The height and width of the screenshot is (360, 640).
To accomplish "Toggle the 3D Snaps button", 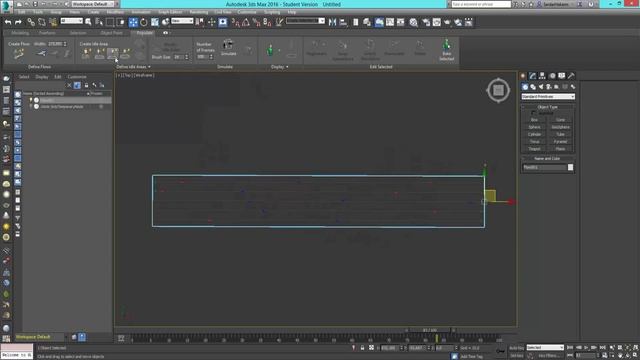I will coord(236,22).
